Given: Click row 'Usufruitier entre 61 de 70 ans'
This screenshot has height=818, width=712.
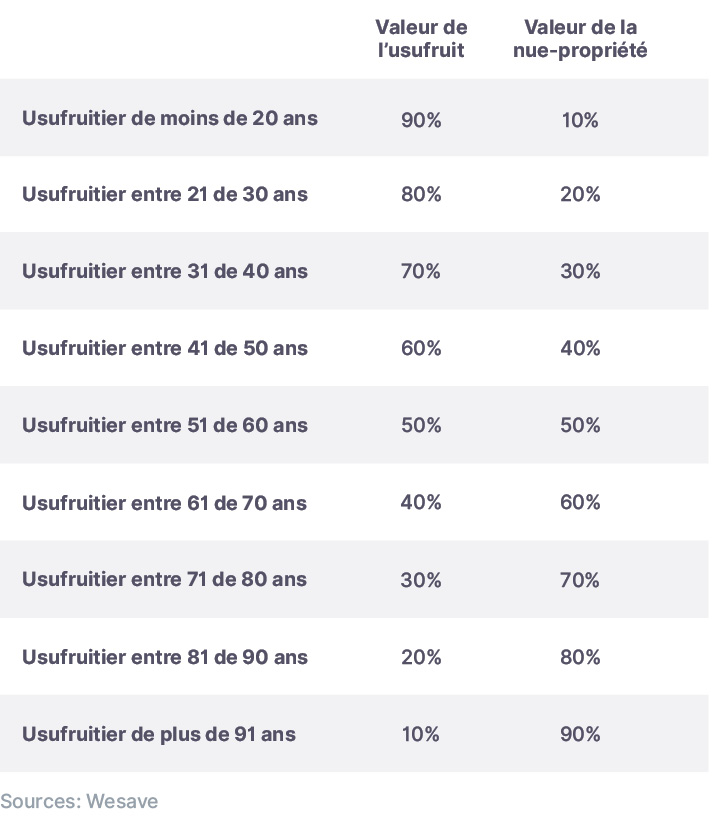Looking at the screenshot, I should pos(354,502).
